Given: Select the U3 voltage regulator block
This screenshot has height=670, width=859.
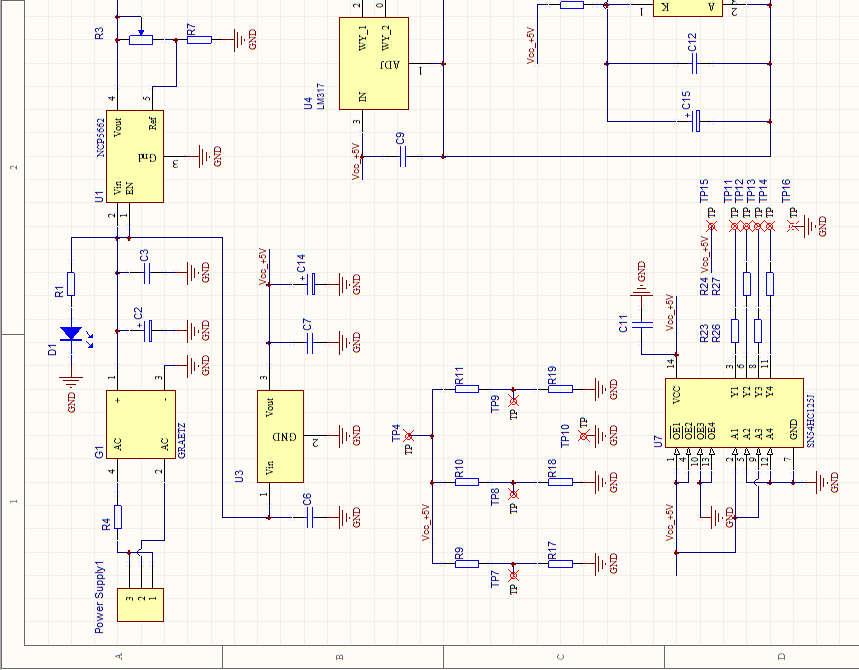Looking at the screenshot, I should [x=280, y=436].
